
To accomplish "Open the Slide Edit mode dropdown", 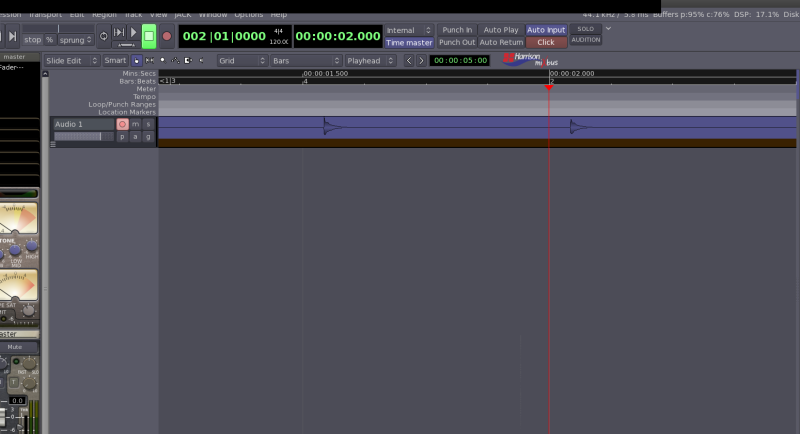I will pos(71,61).
